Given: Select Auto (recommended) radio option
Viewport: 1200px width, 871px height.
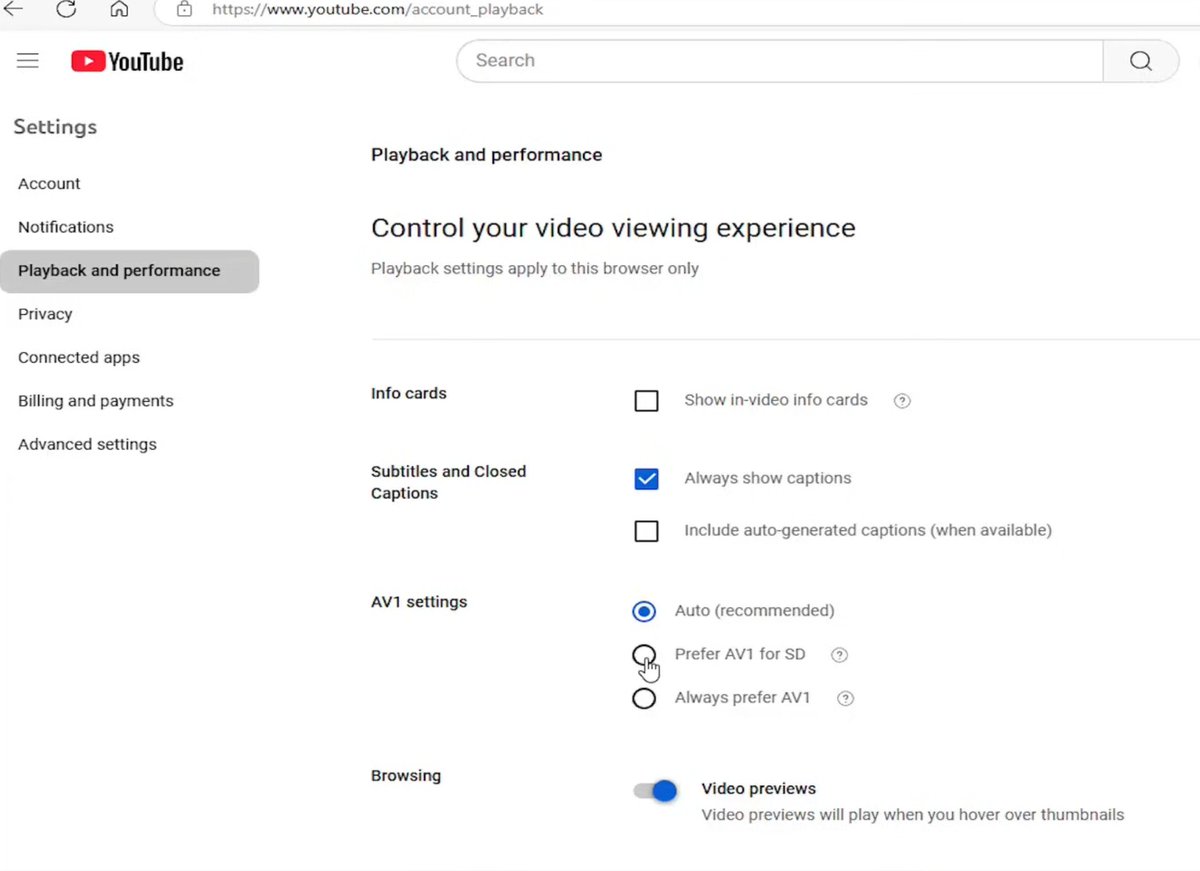Looking at the screenshot, I should [x=644, y=611].
